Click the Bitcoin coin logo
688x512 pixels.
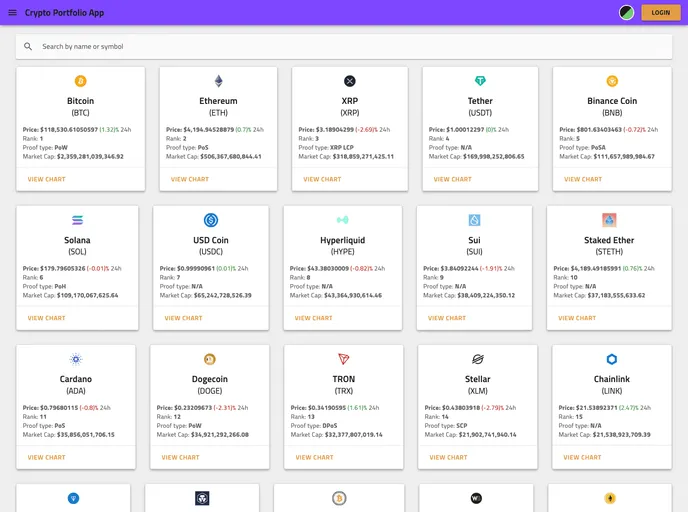coord(80,81)
